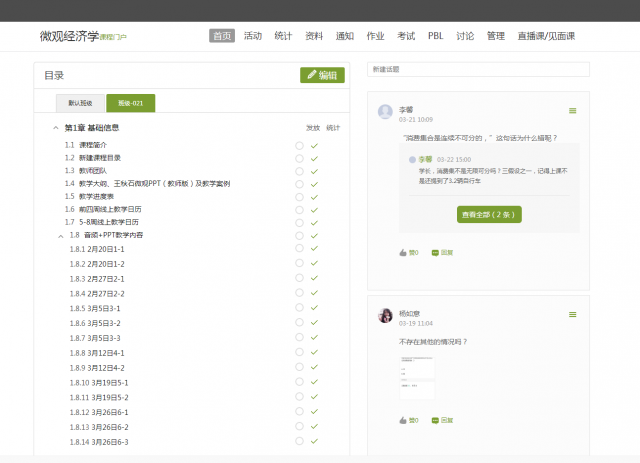This screenshot has width=640, height=463.
Task: Click the green checkmark for 1.1 课程简介
Action: tap(314, 145)
